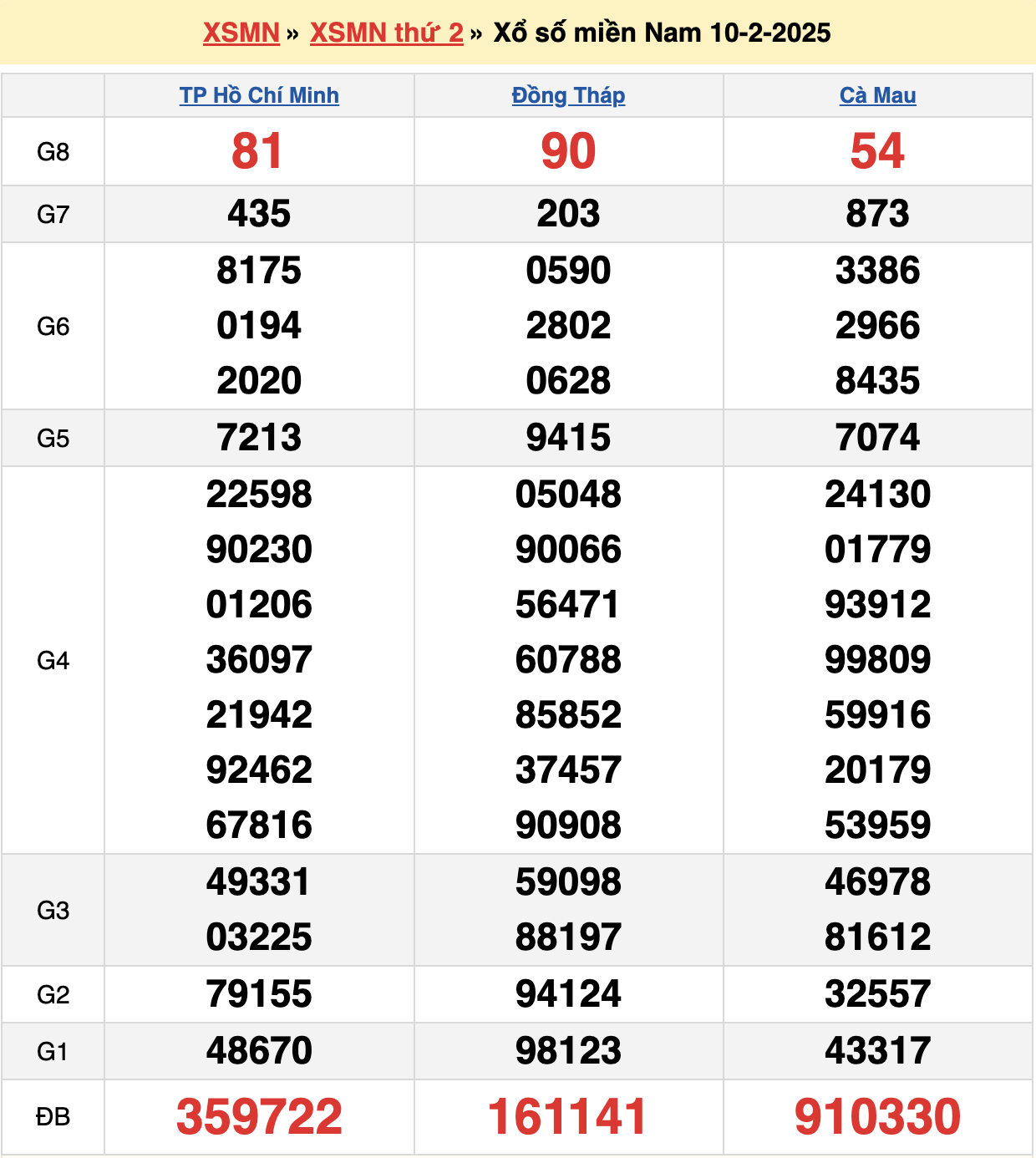Image resolution: width=1036 pixels, height=1158 pixels.
Task: Click the G3 result 81612
Action: point(877,937)
